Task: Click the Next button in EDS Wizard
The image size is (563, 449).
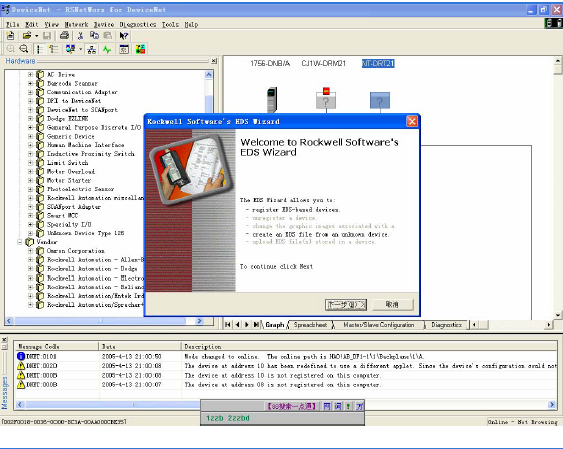Action: pyautogui.click(x=346, y=305)
